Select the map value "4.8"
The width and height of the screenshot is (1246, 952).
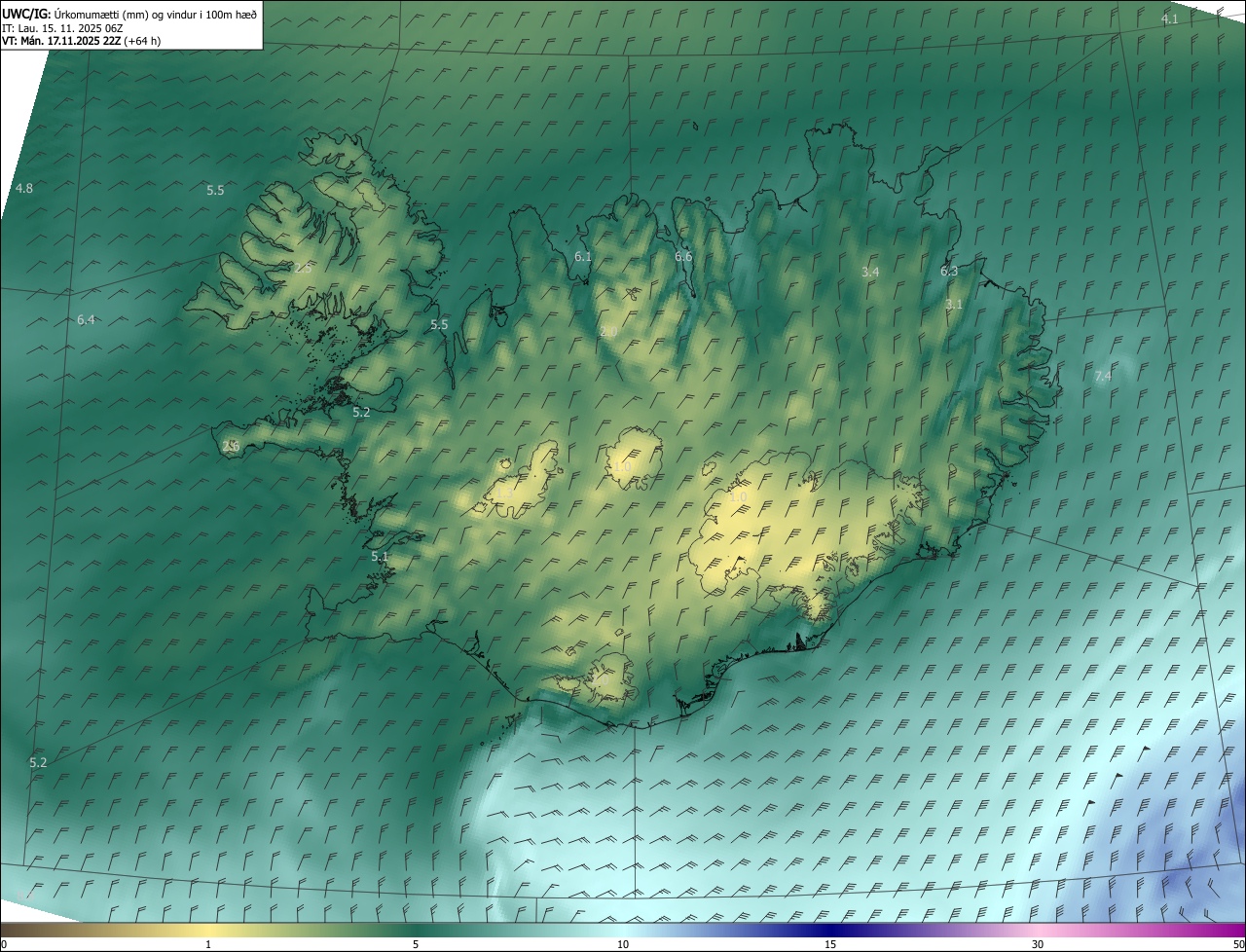coord(24,188)
